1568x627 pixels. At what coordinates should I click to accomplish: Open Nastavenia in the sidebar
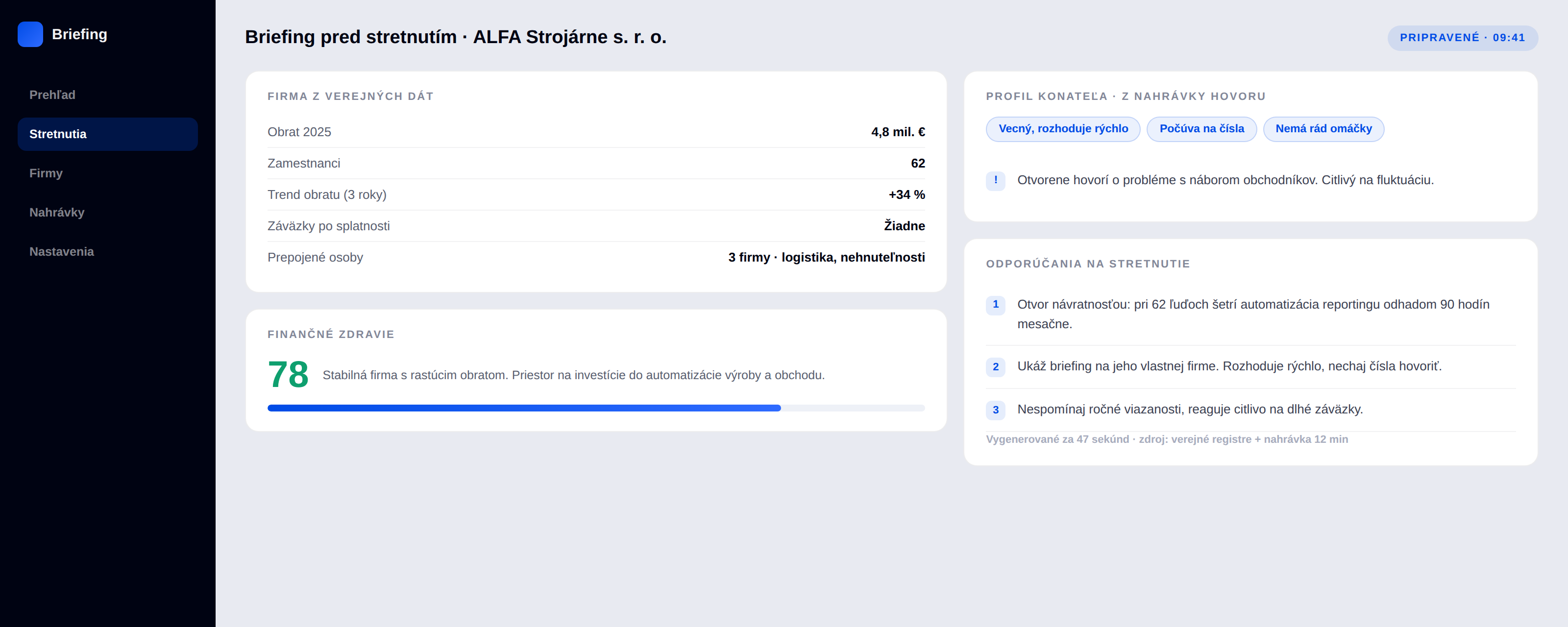[x=108, y=251]
